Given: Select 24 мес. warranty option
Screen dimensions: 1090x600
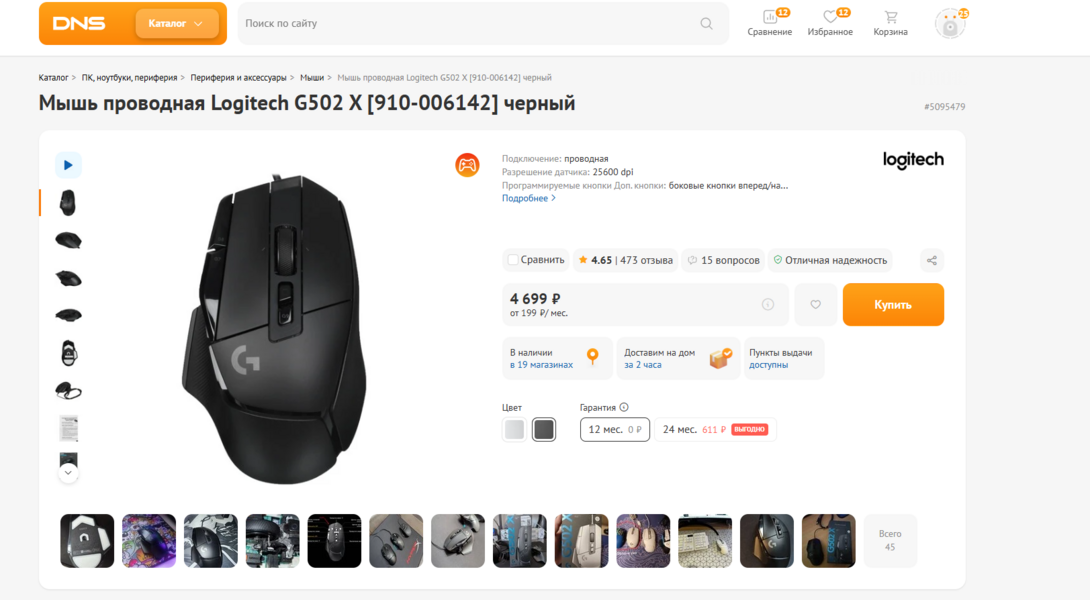Looking at the screenshot, I should [x=715, y=429].
